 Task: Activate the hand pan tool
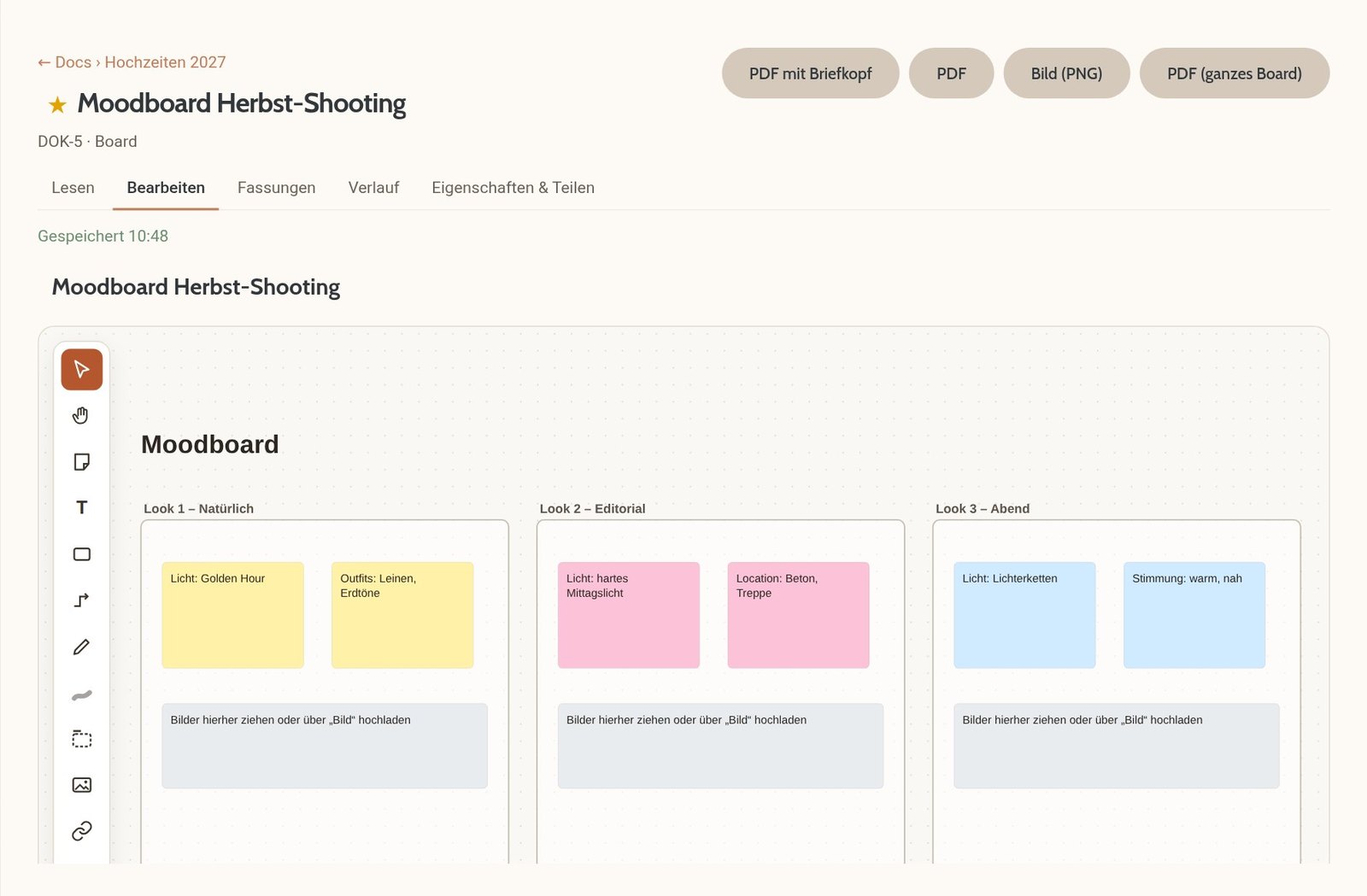point(82,416)
